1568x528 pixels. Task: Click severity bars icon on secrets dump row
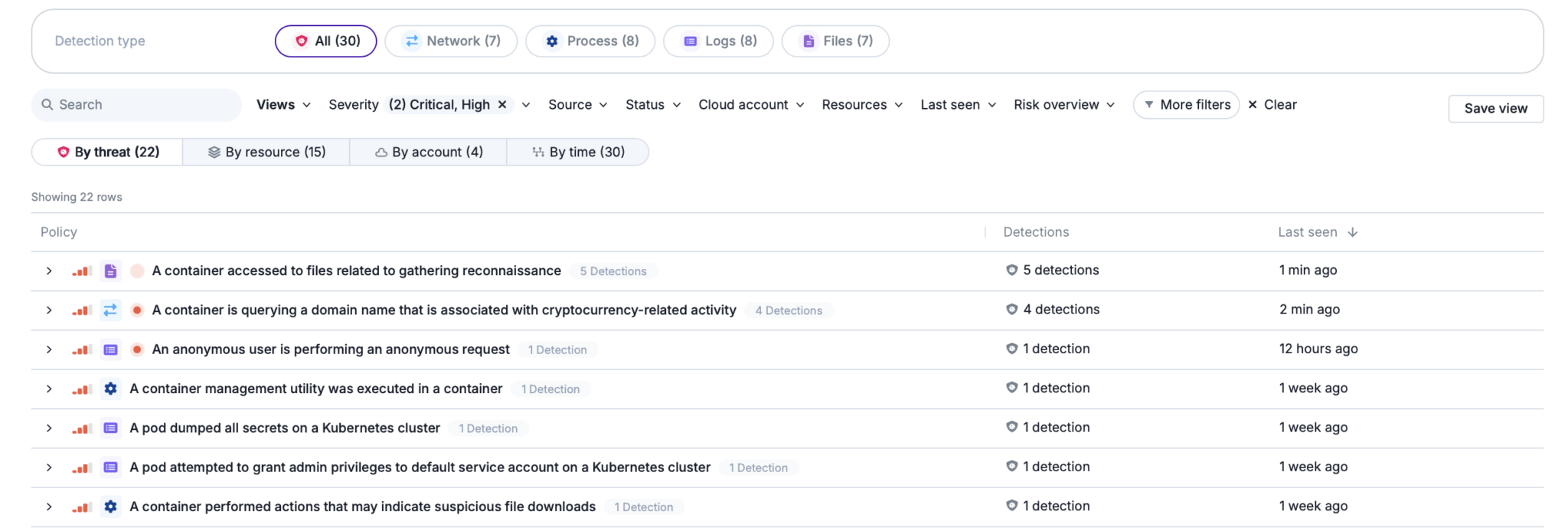point(82,428)
